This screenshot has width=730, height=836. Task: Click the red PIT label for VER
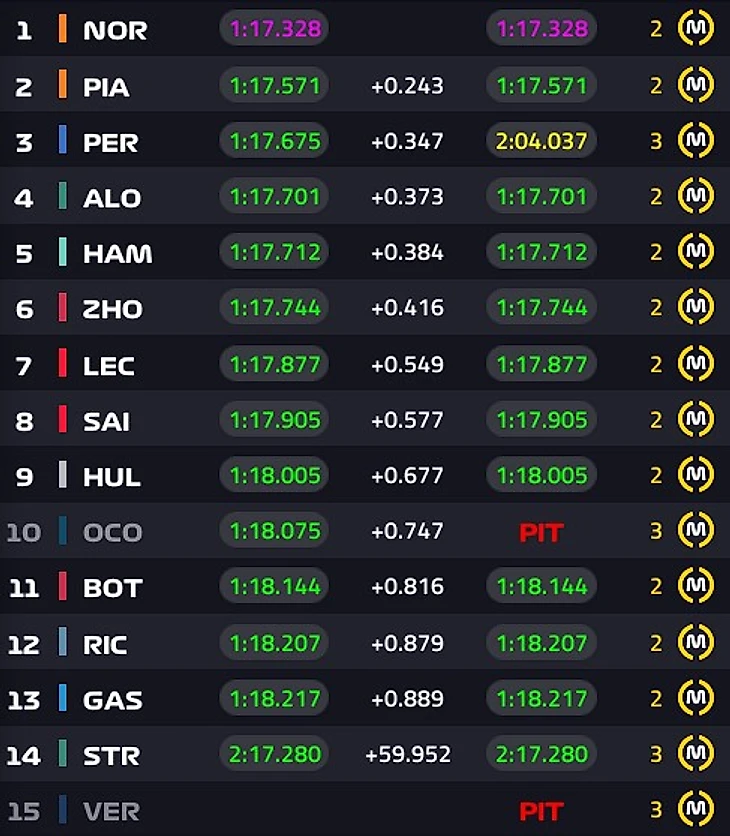(541, 811)
